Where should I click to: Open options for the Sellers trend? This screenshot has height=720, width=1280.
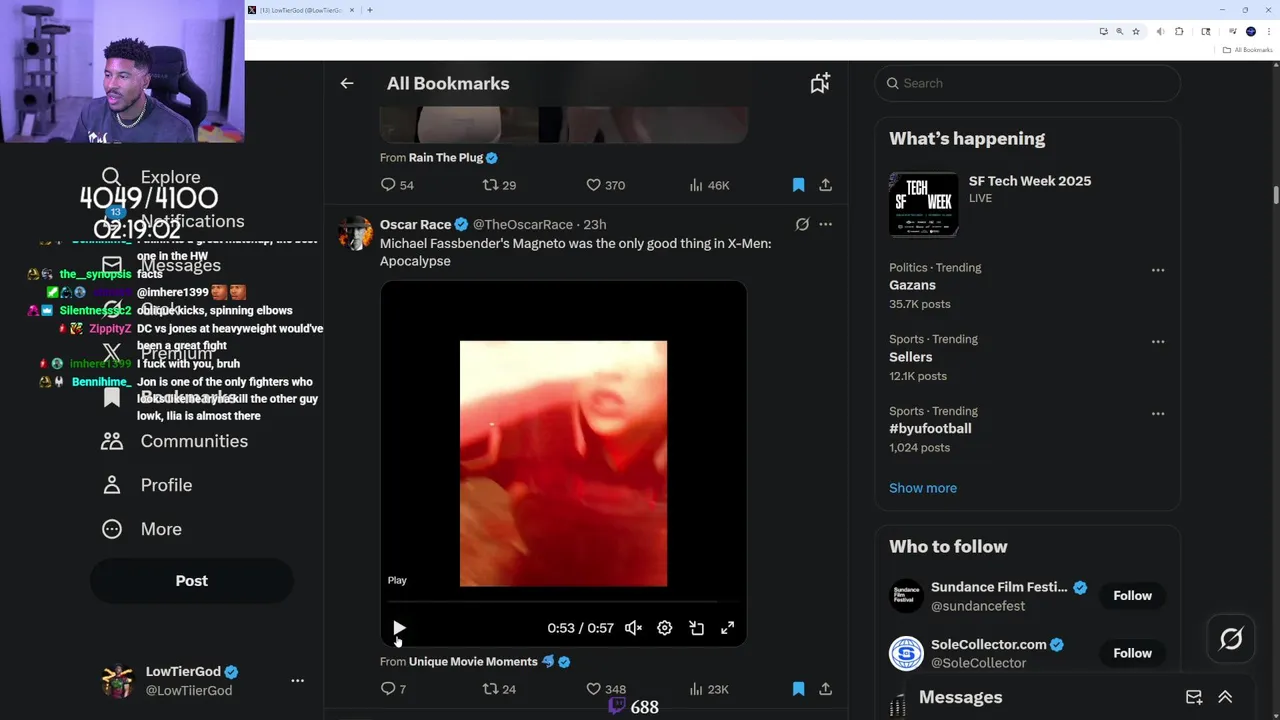1157,342
